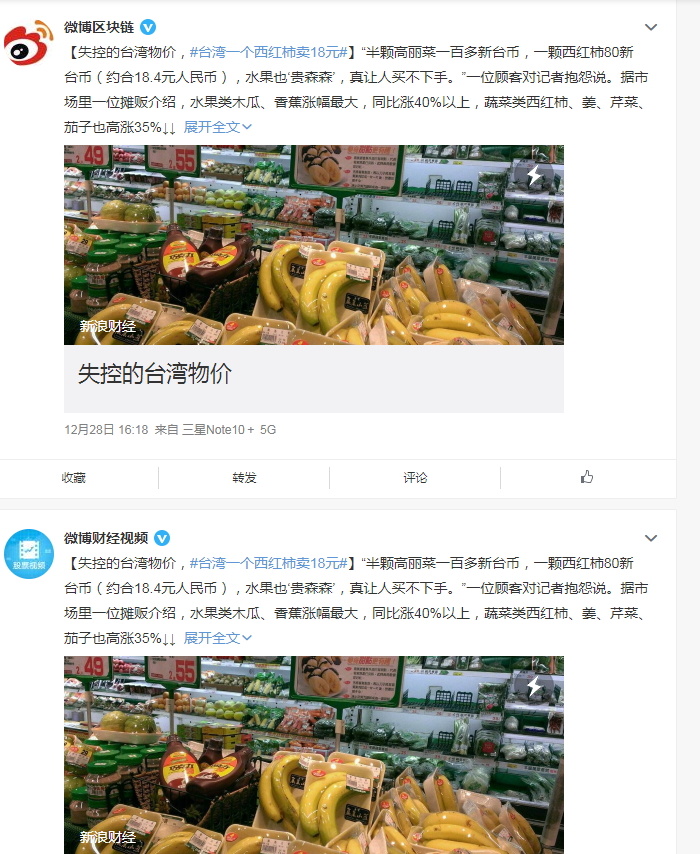
Task: Click the lightning icon on second post image
Action: coord(534,686)
